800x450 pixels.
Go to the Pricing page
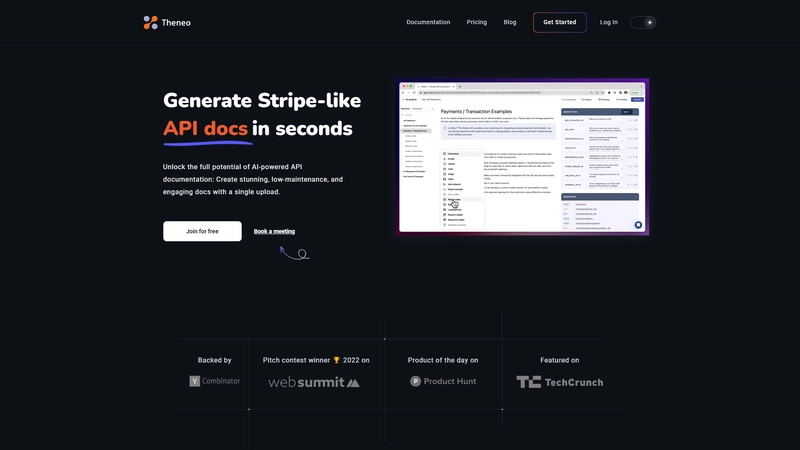click(477, 22)
